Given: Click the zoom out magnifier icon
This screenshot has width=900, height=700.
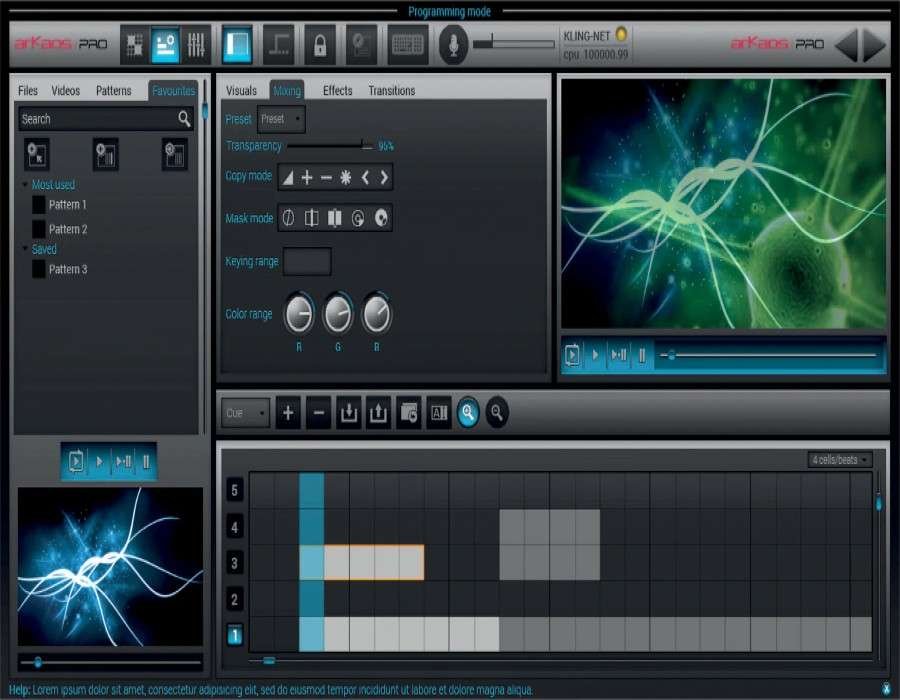Looking at the screenshot, I should pos(497,413).
